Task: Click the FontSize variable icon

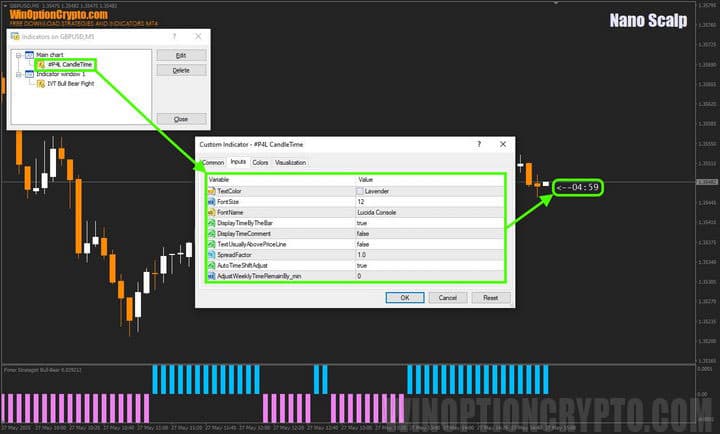Action: [x=211, y=201]
